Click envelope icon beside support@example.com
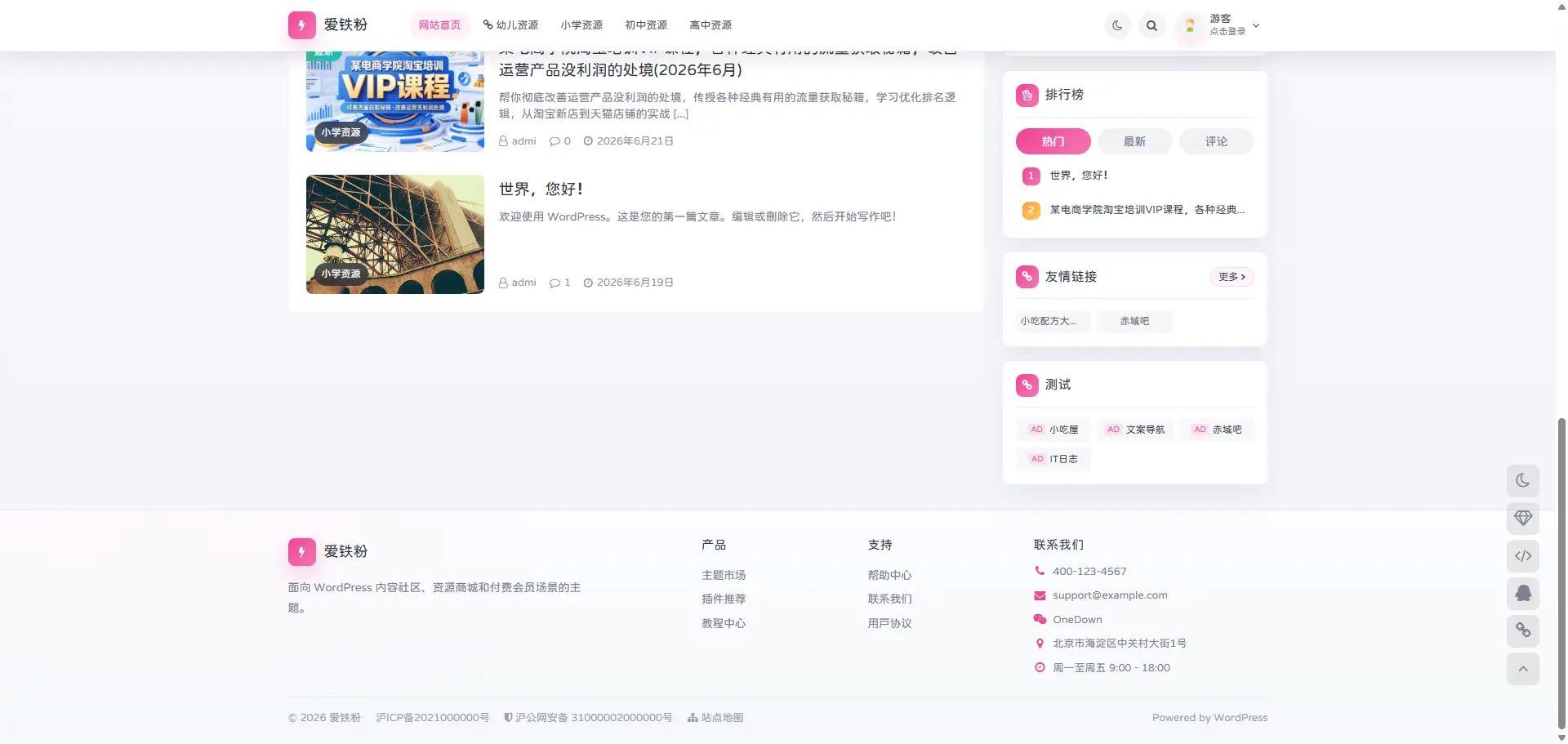 (x=1040, y=595)
